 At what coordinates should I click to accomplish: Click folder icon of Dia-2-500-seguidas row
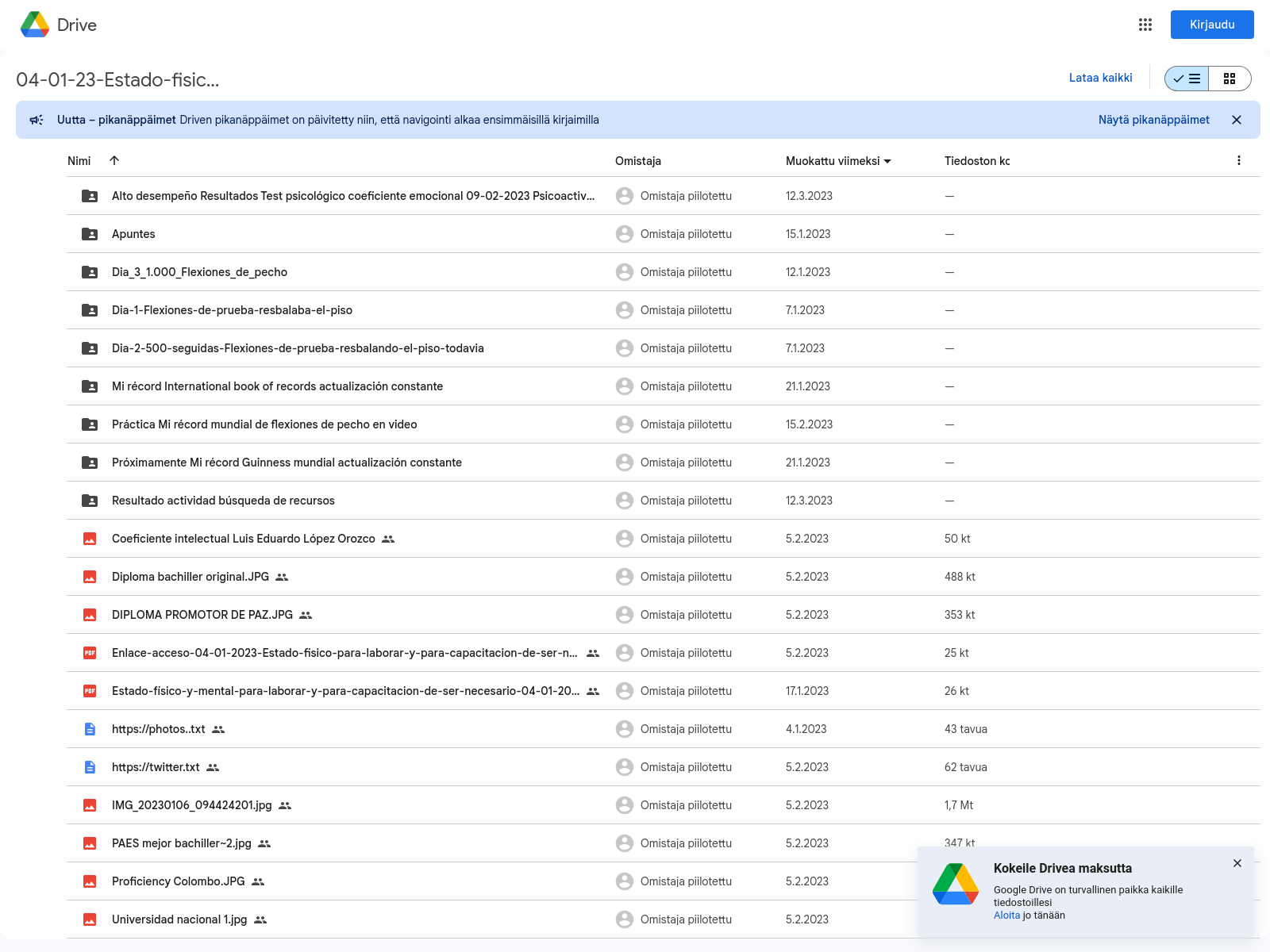pyautogui.click(x=90, y=348)
